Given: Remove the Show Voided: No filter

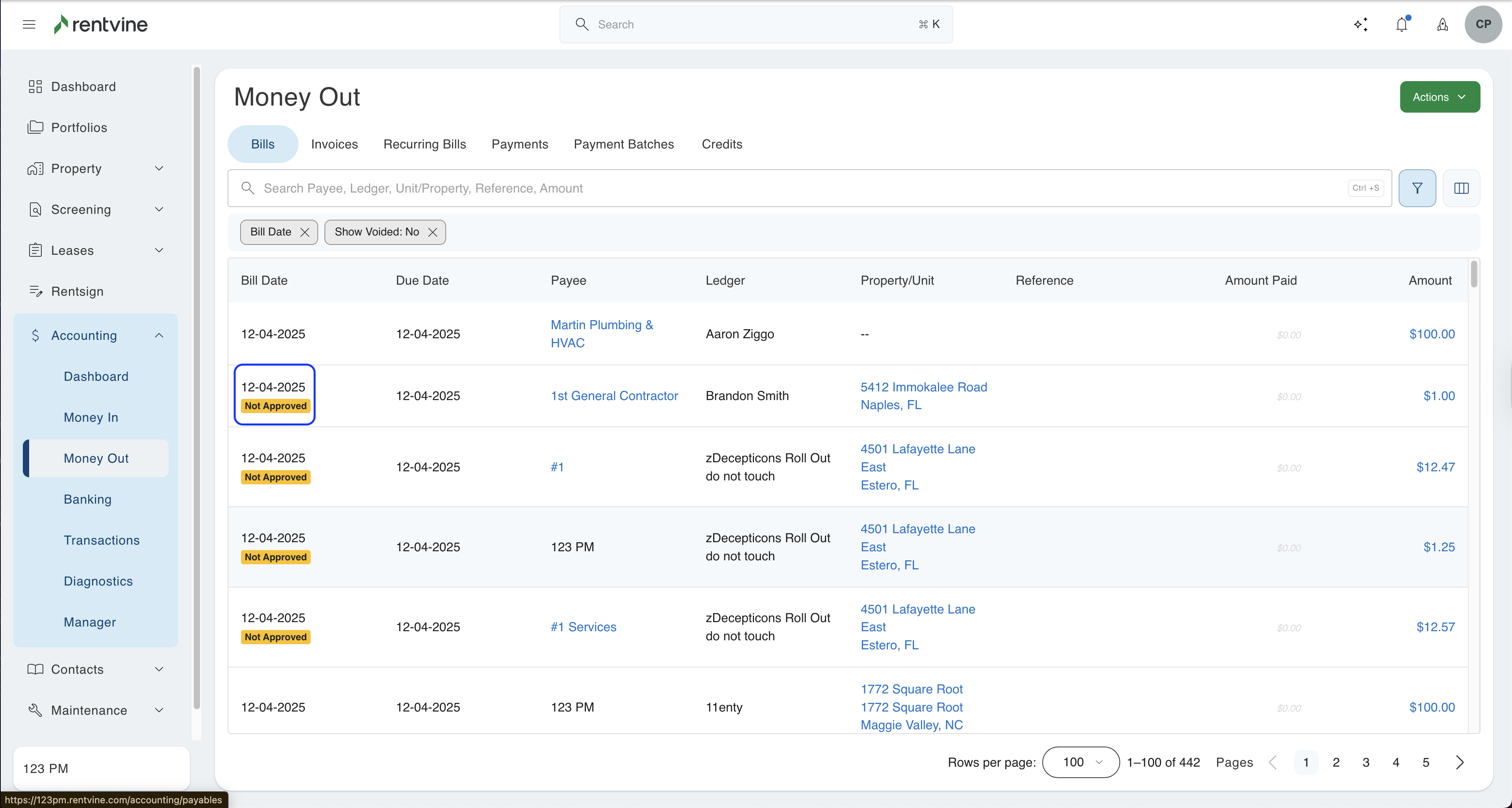Looking at the screenshot, I should [x=433, y=232].
